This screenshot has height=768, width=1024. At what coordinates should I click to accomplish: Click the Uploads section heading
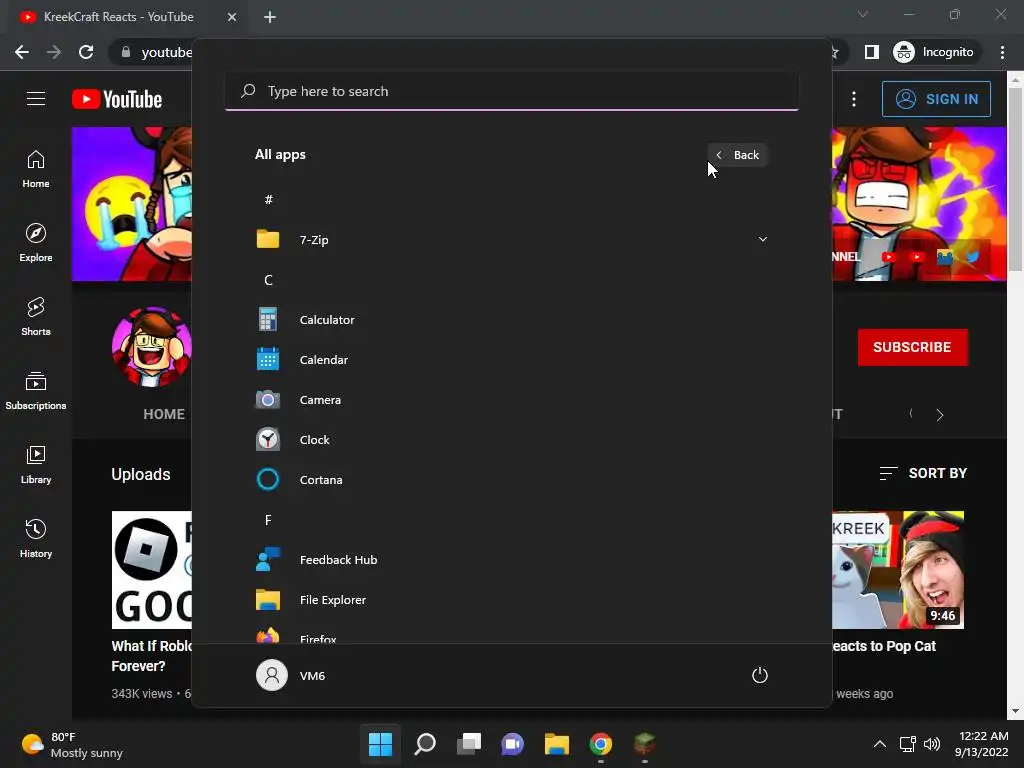(141, 474)
